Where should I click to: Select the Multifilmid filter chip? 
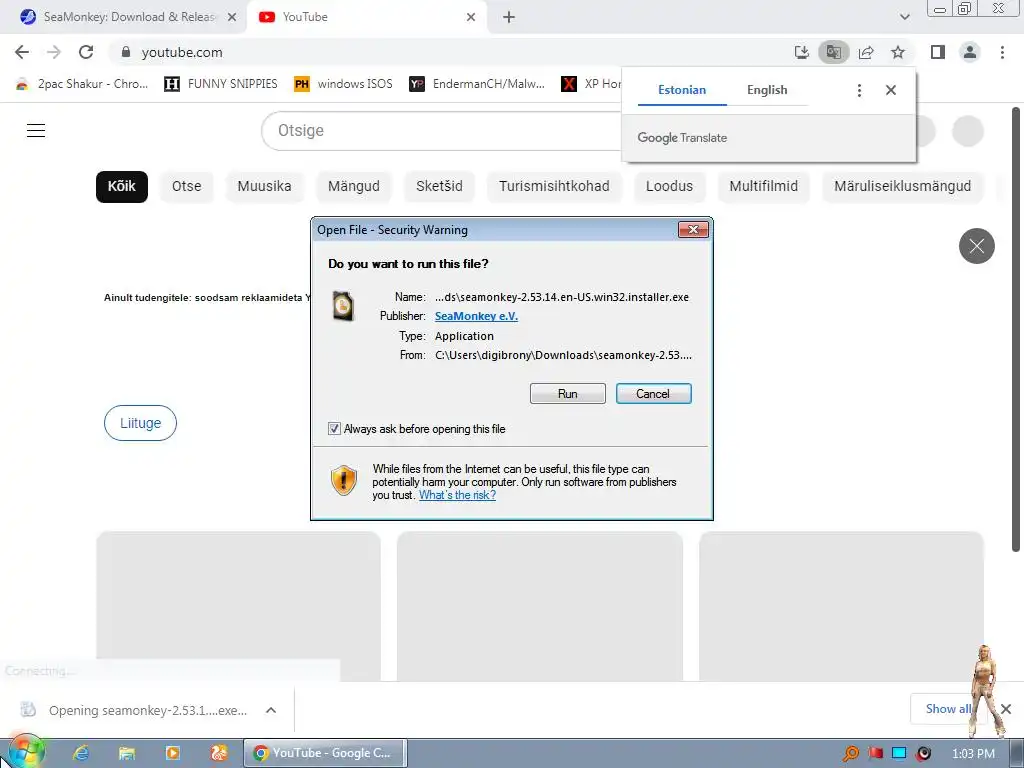click(763, 186)
